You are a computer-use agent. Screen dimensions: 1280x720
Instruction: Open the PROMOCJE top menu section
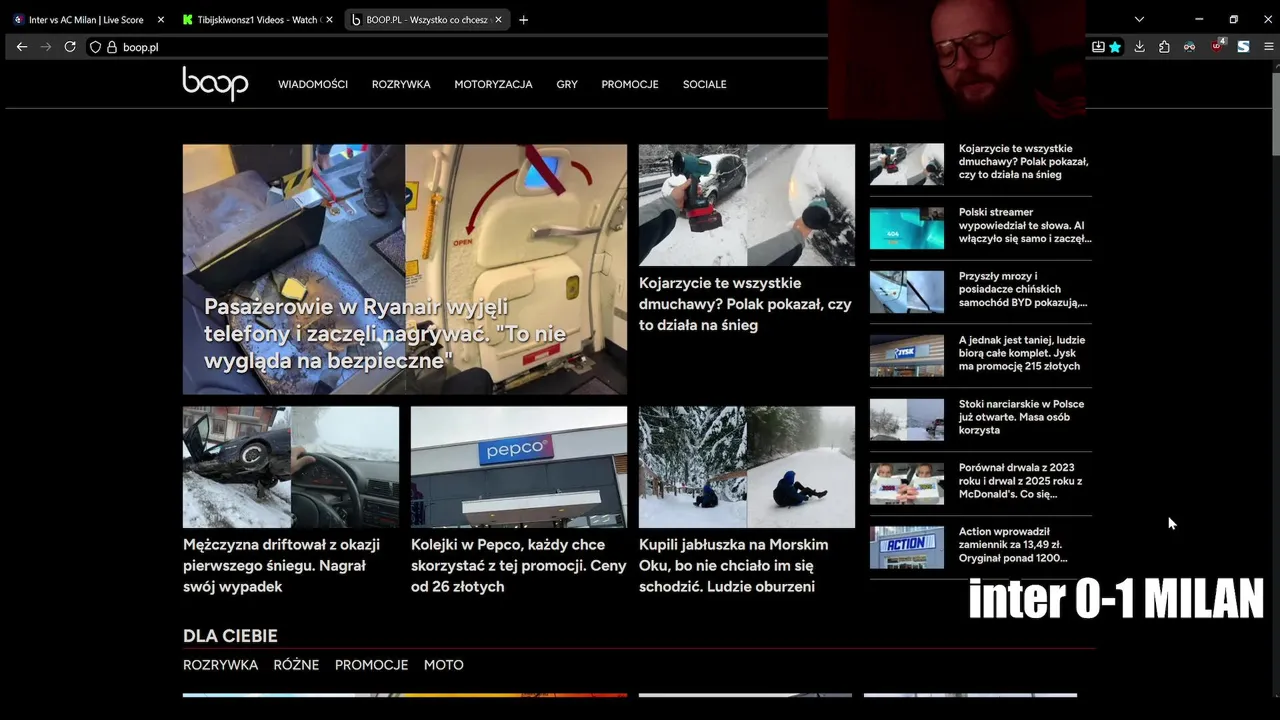[630, 84]
